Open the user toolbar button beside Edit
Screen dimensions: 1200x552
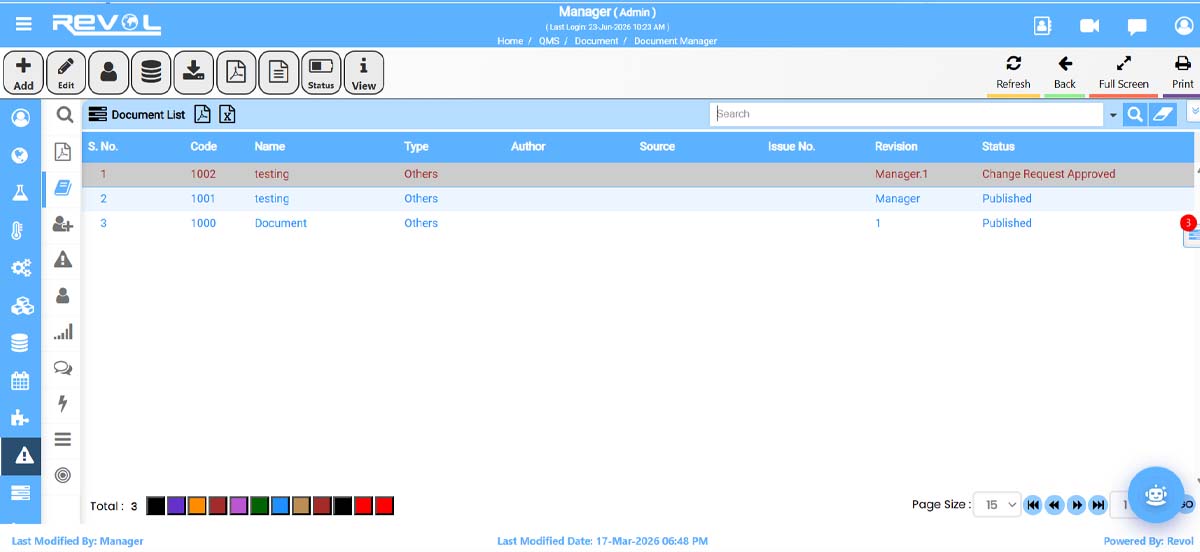pyautogui.click(x=108, y=73)
